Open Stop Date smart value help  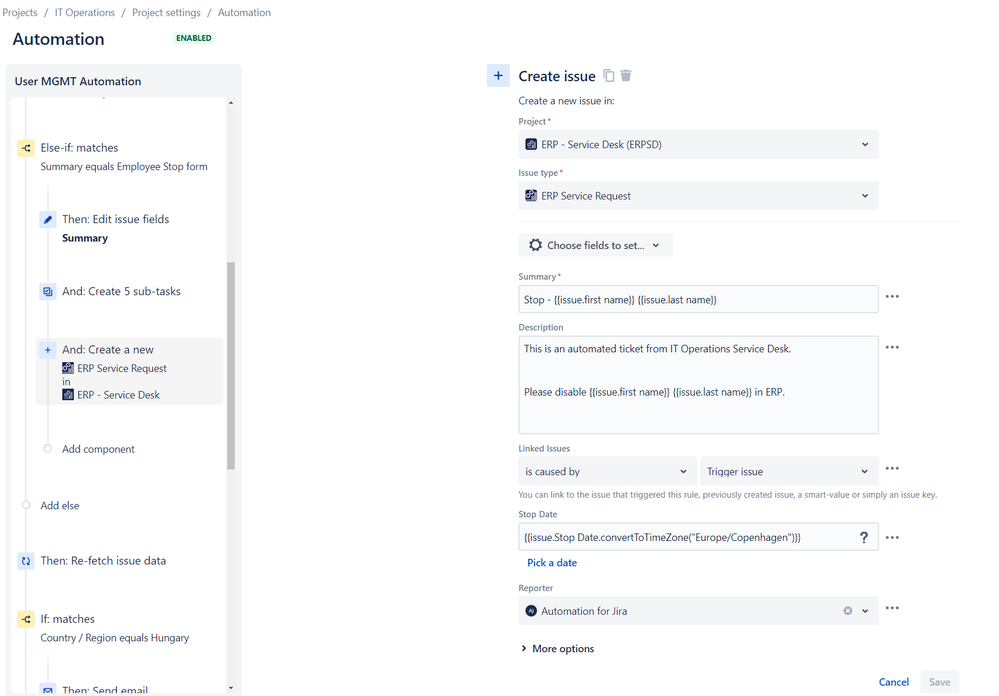coord(864,537)
